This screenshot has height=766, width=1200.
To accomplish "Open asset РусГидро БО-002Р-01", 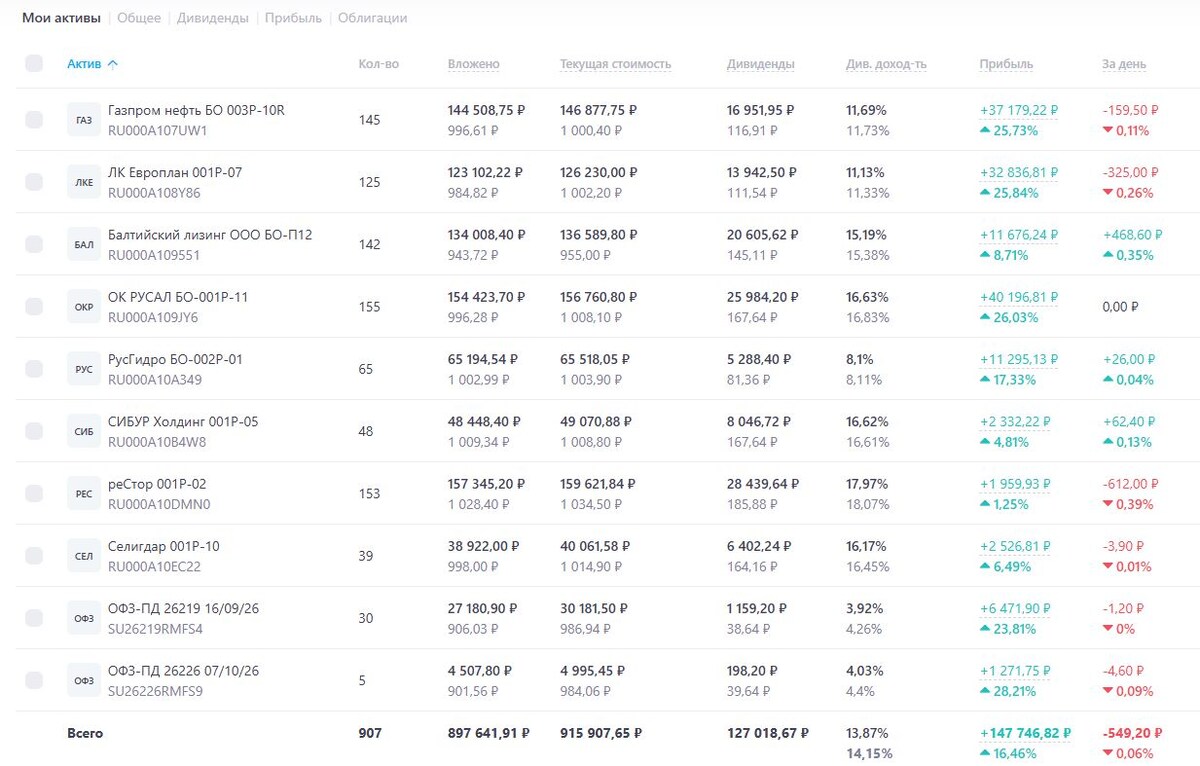I will (x=175, y=359).
